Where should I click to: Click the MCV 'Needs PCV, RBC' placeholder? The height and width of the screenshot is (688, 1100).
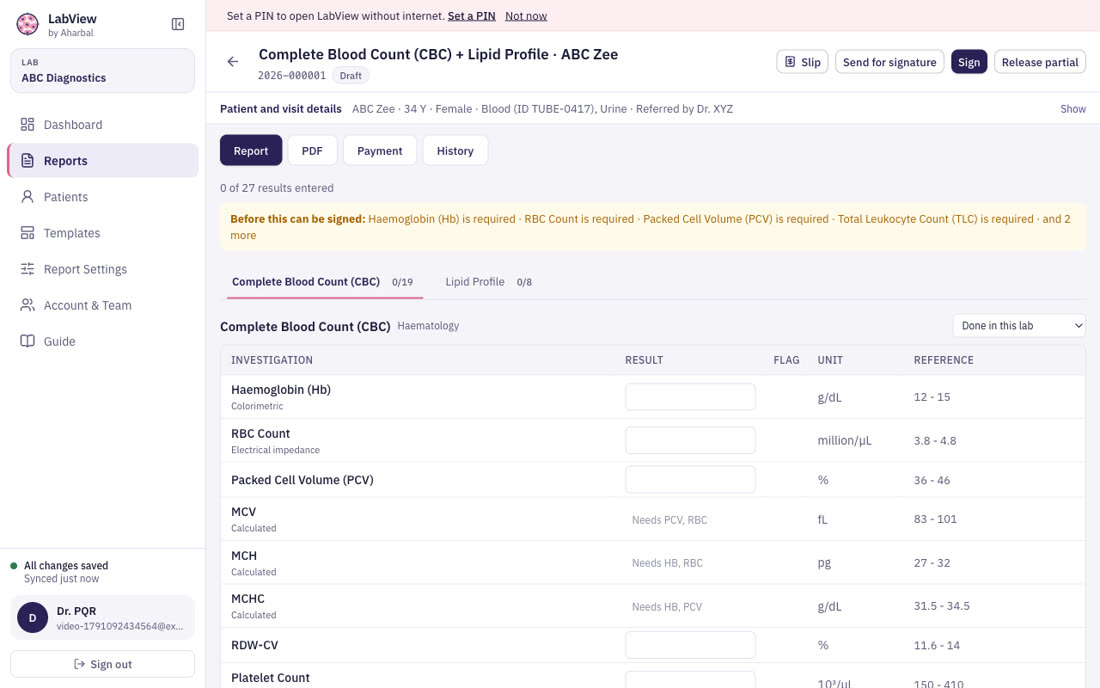[x=669, y=520]
